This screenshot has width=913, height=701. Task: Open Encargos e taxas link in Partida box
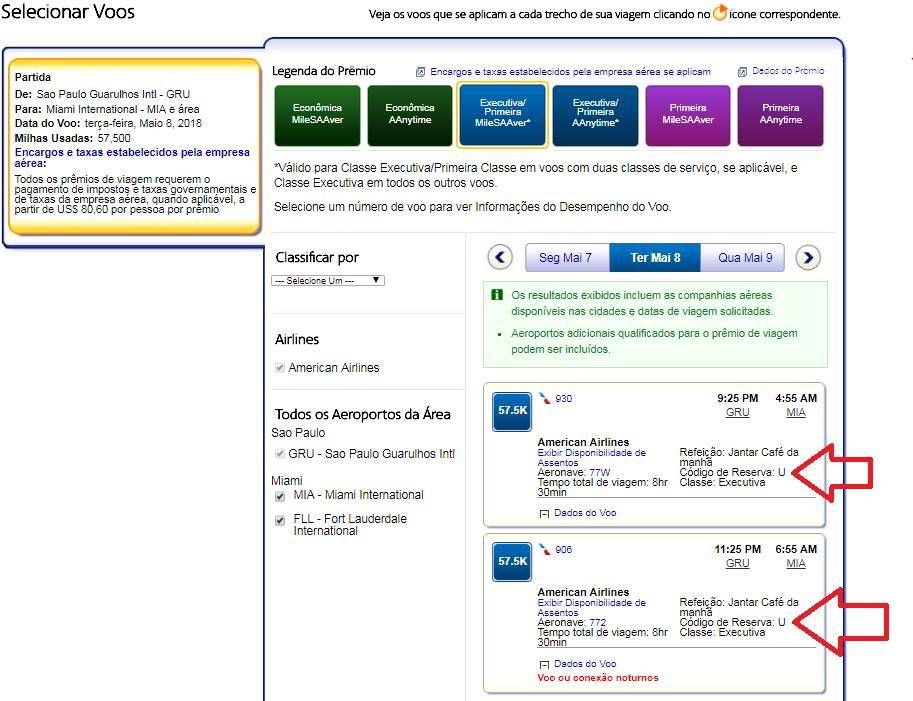pyautogui.click(x=132, y=158)
